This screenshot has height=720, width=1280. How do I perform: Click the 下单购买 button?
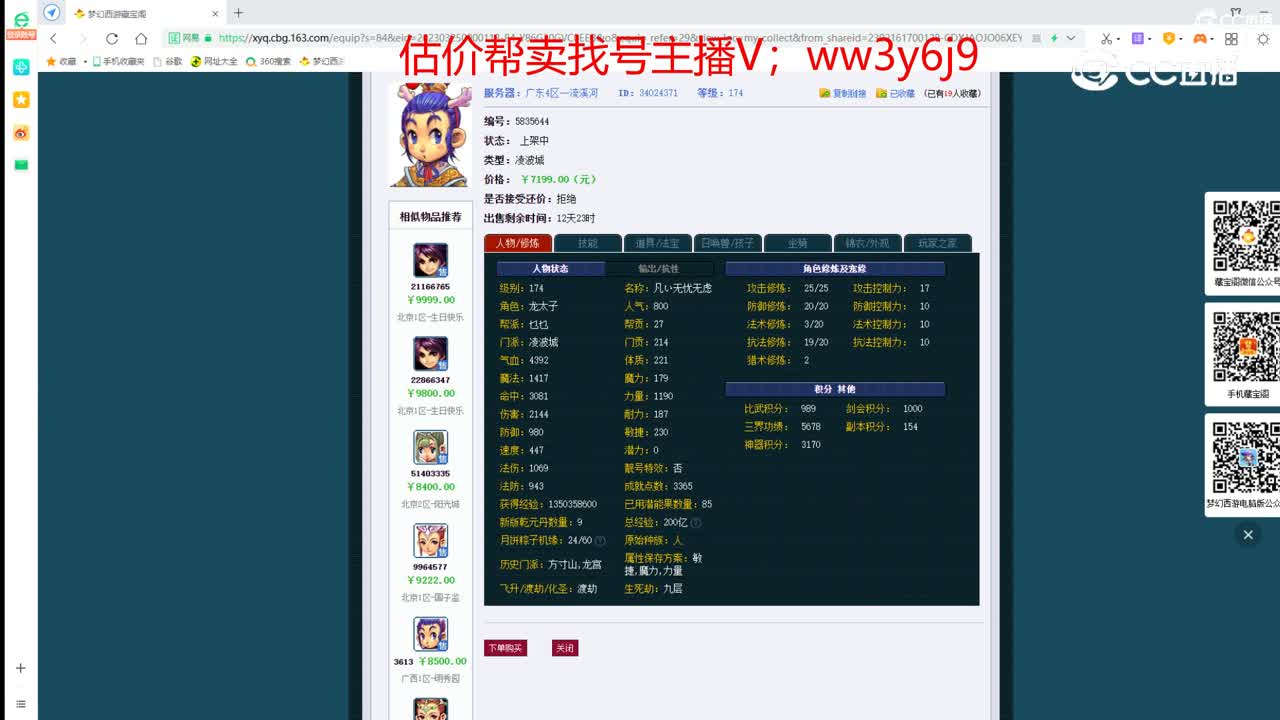point(505,648)
